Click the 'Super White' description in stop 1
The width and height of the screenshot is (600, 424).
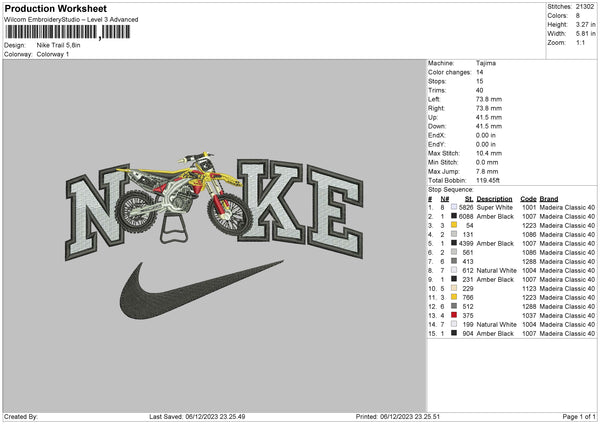click(495, 207)
